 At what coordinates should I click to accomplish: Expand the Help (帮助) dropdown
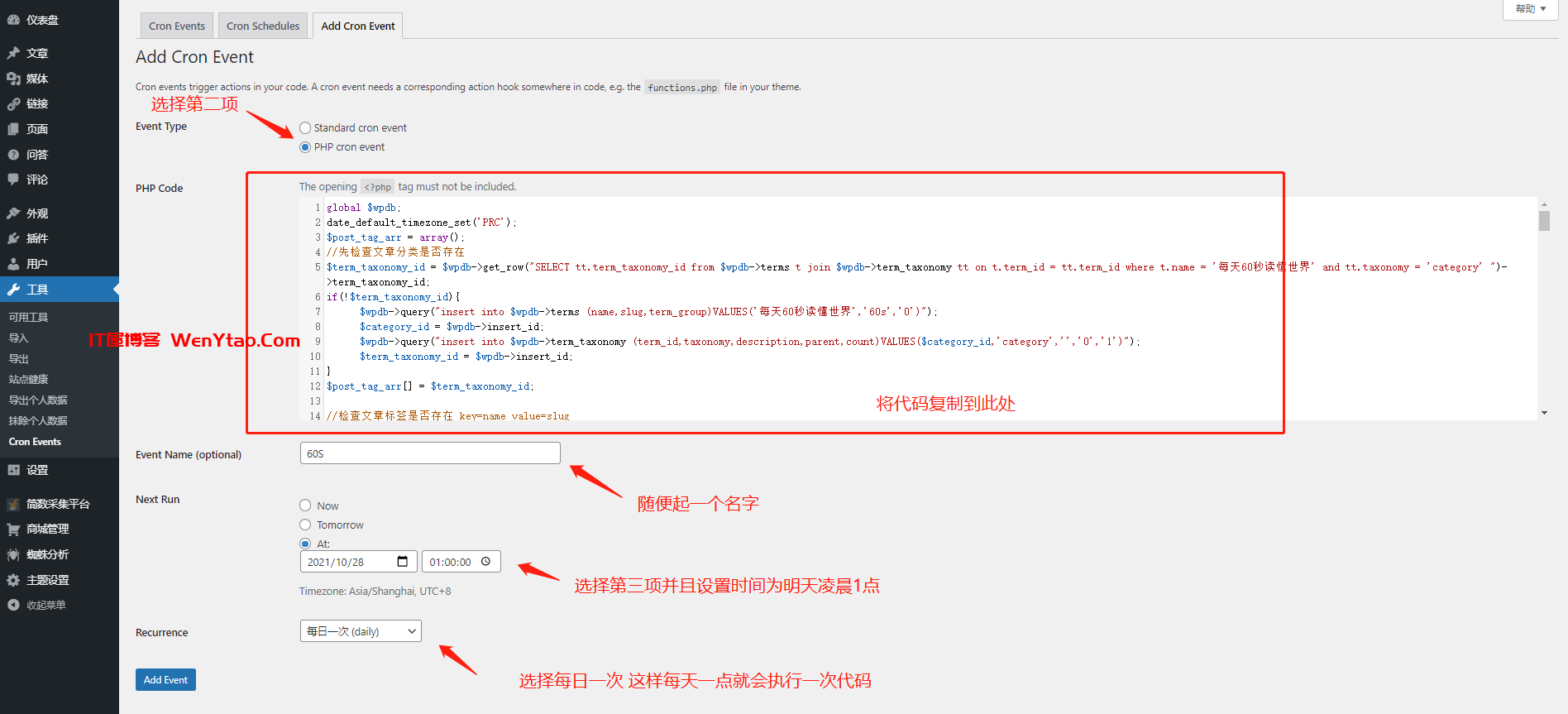click(x=1530, y=9)
